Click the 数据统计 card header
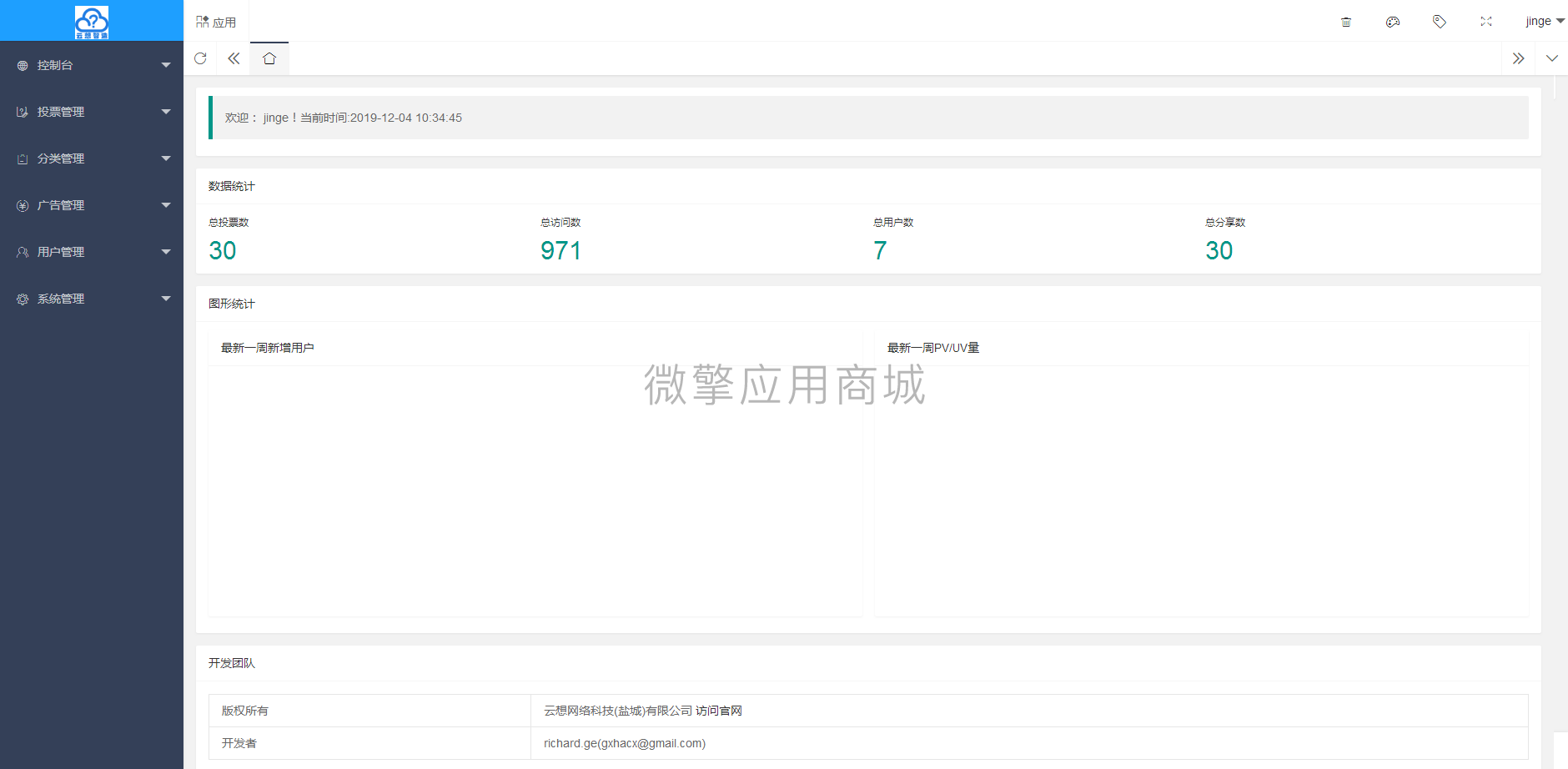This screenshot has width=1568, height=769. [868, 186]
